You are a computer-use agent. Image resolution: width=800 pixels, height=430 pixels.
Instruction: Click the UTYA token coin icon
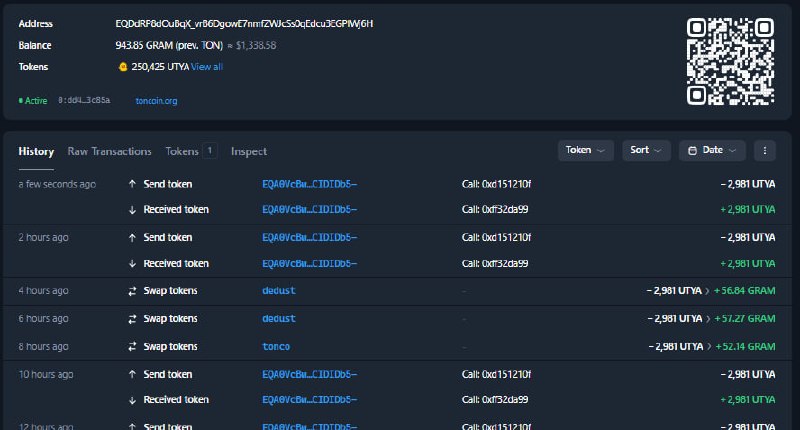(122, 67)
